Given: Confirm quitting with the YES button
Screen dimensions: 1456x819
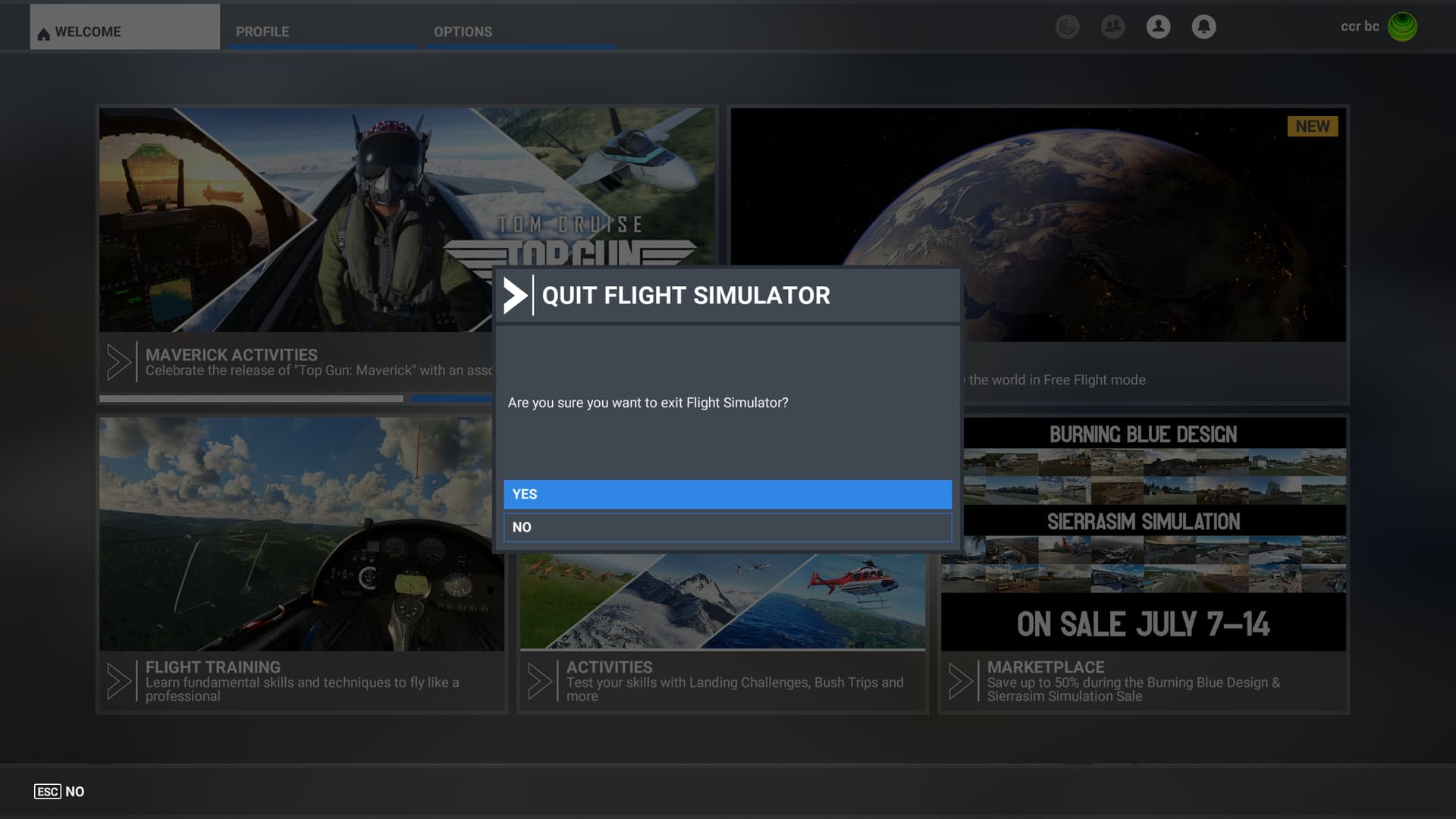Looking at the screenshot, I should pos(726,494).
